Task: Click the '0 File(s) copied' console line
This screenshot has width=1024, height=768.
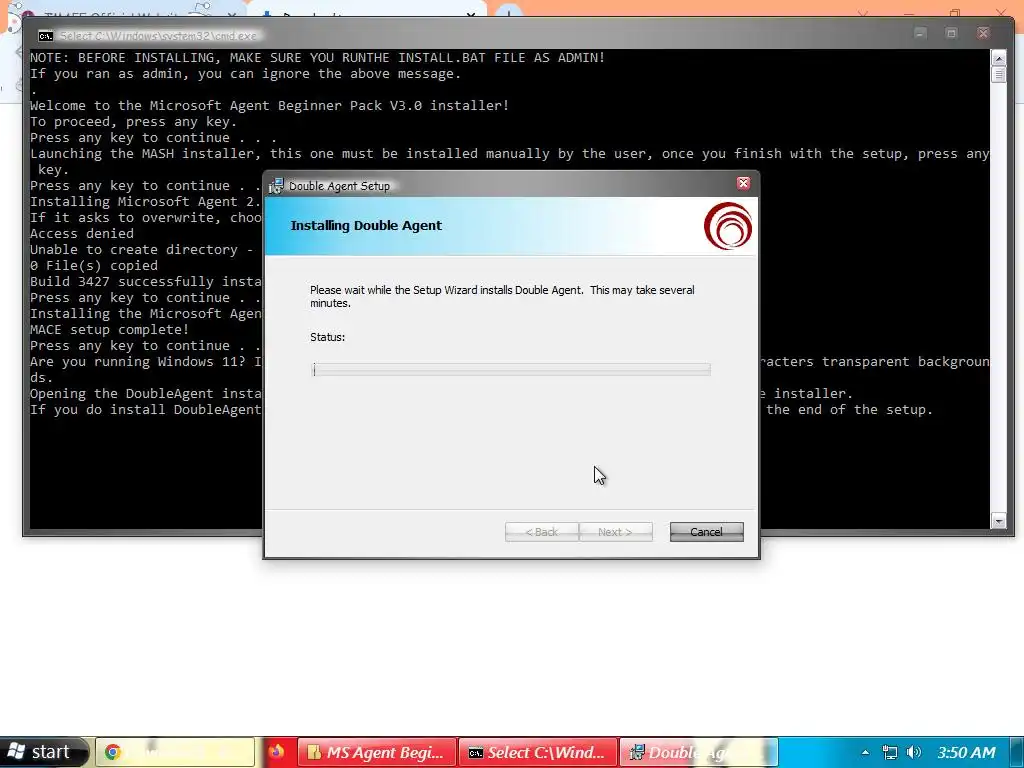Action: point(94,265)
